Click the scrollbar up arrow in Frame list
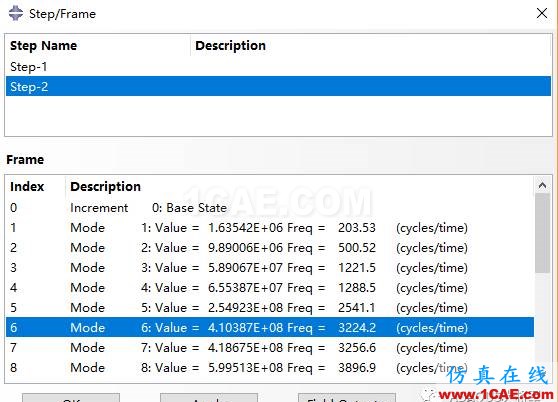558x402 pixels. tap(542, 185)
